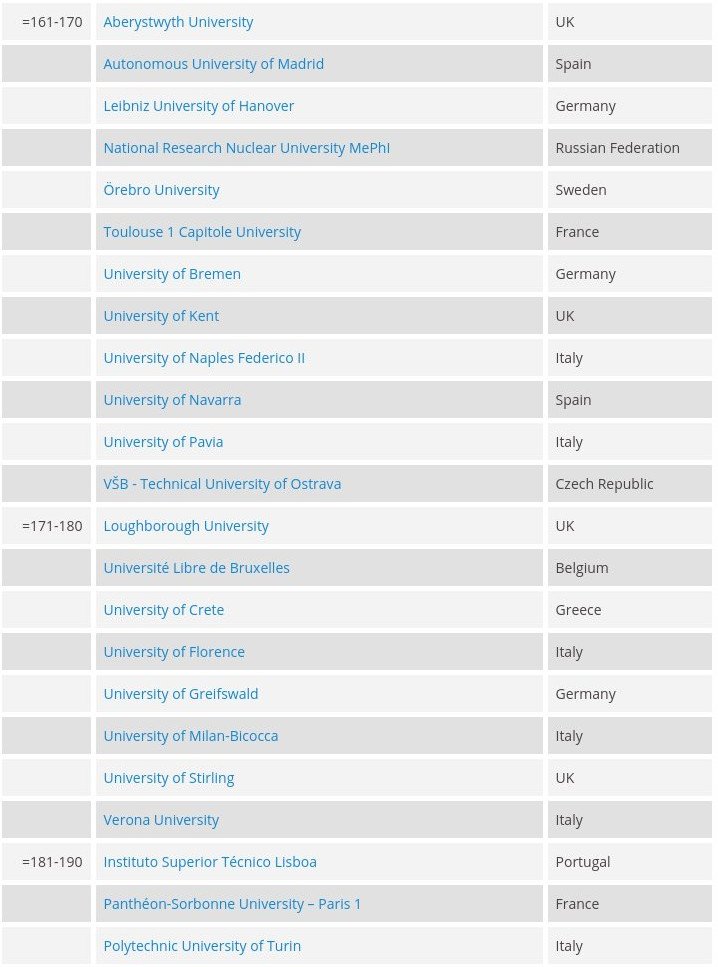
Task: Open University of Naples Federico II
Action: point(204,358)
